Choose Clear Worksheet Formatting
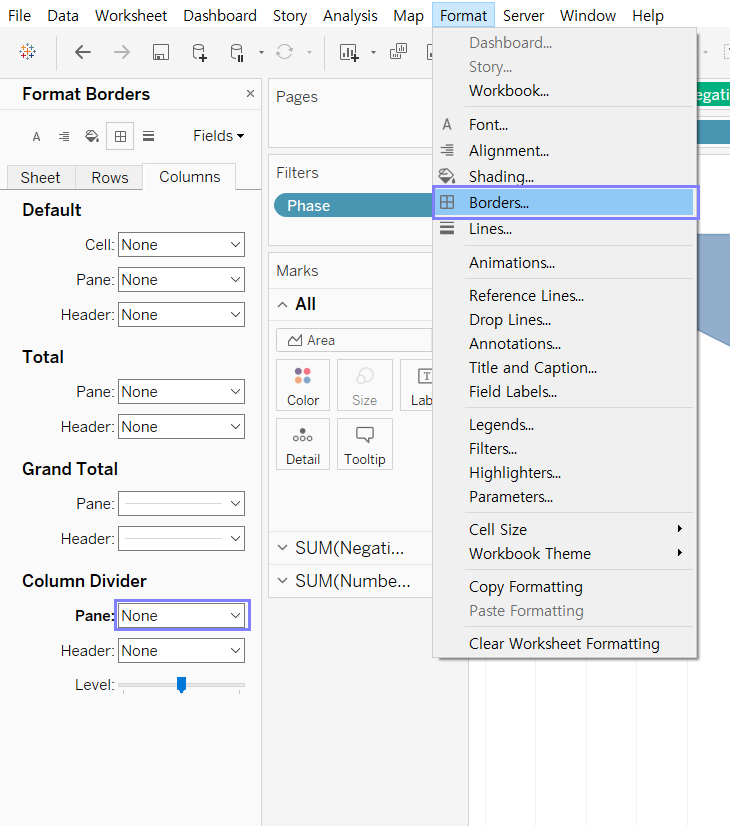Screen dimensions: 730x826 tap(566, 644)
